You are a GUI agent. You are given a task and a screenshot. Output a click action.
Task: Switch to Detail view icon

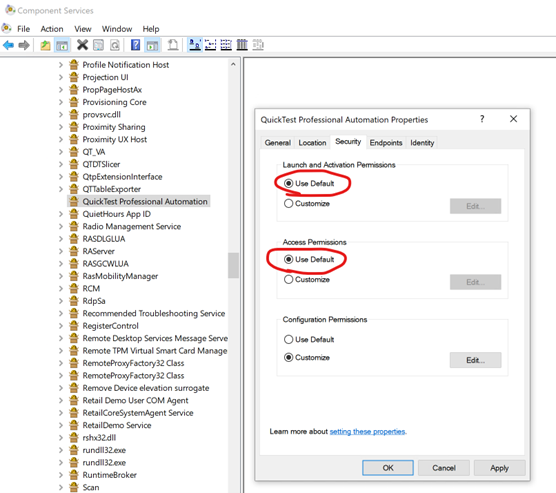click(x=242, y=45)
